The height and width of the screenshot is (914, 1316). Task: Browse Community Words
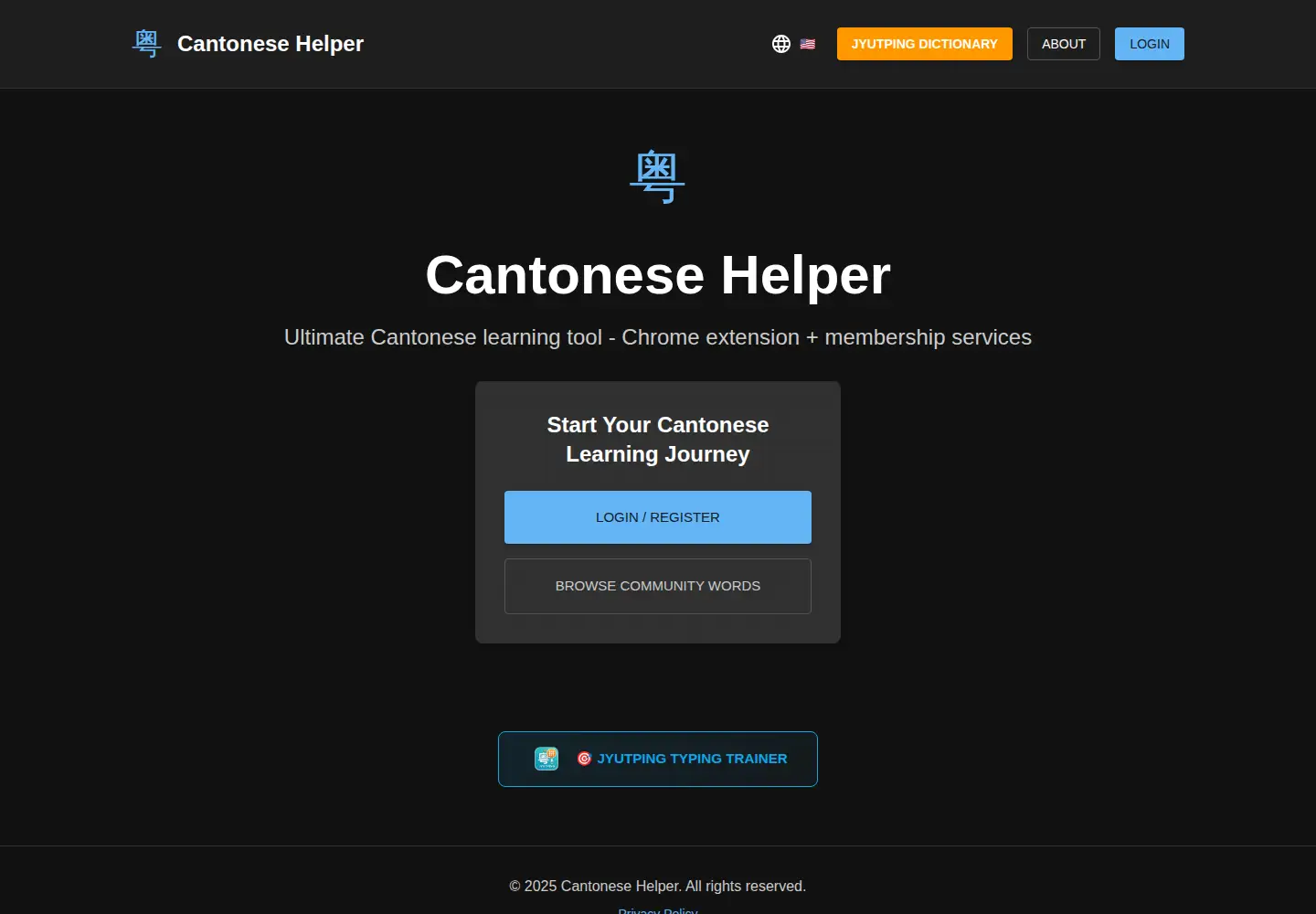click(x=658, y=586)
